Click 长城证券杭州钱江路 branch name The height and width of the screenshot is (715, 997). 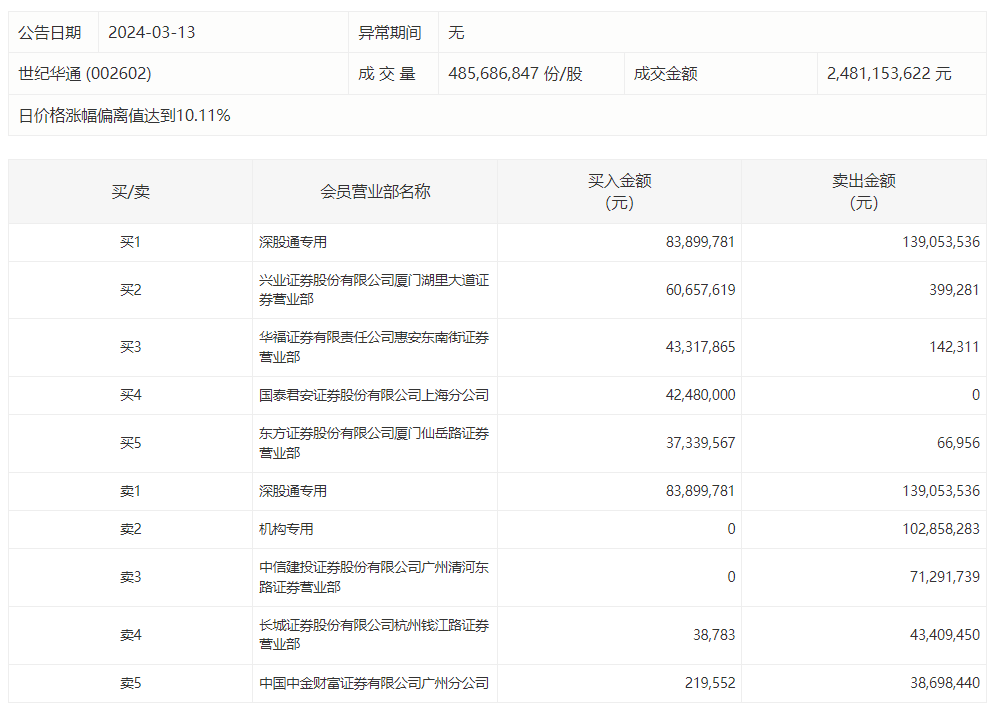[373, 635]
